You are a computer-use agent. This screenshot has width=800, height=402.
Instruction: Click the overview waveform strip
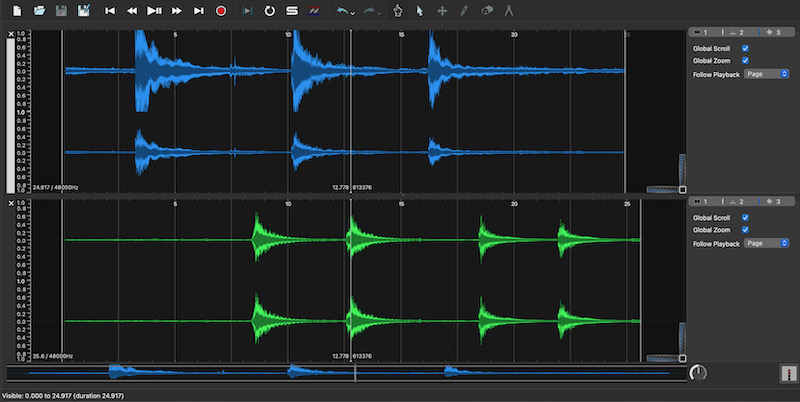(x=346, y=373)
